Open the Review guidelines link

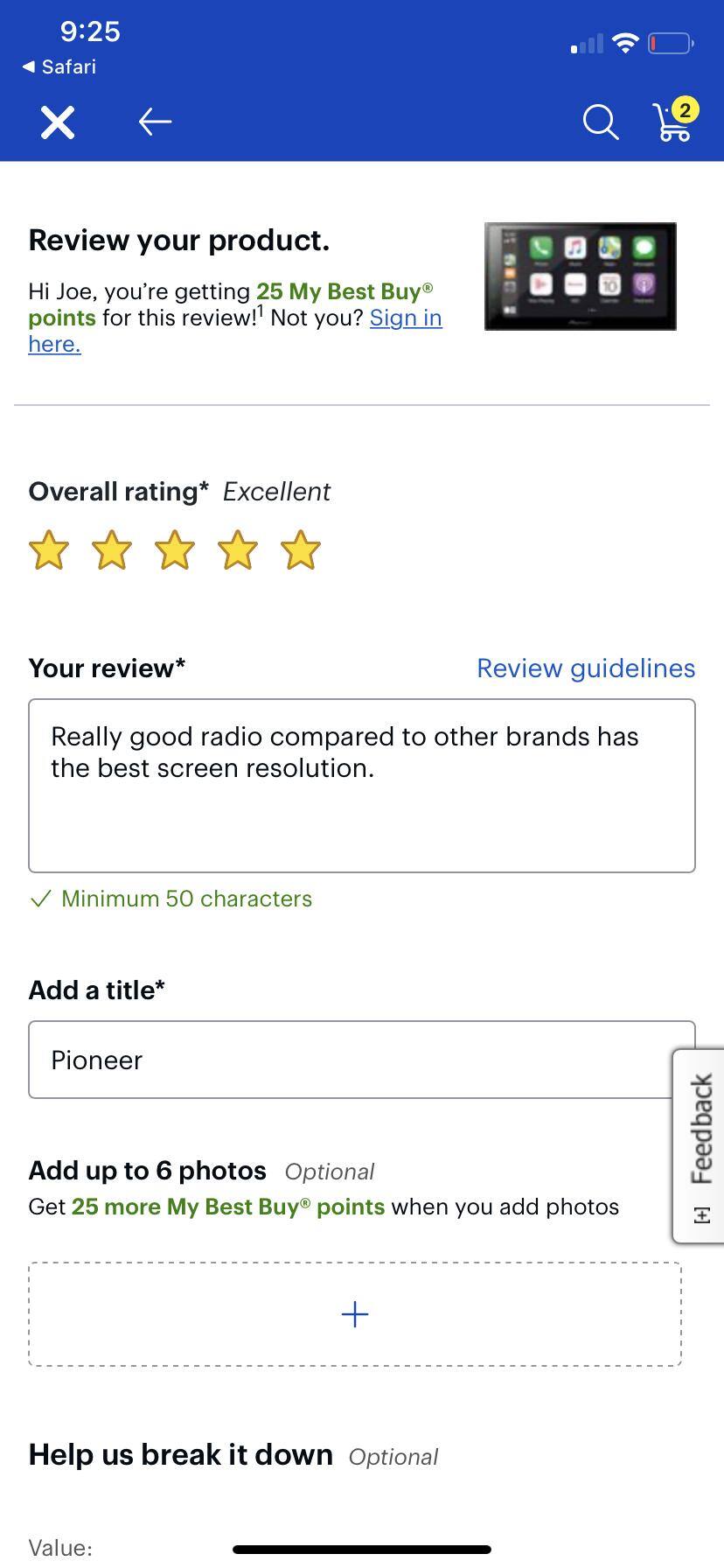(585, 668)
